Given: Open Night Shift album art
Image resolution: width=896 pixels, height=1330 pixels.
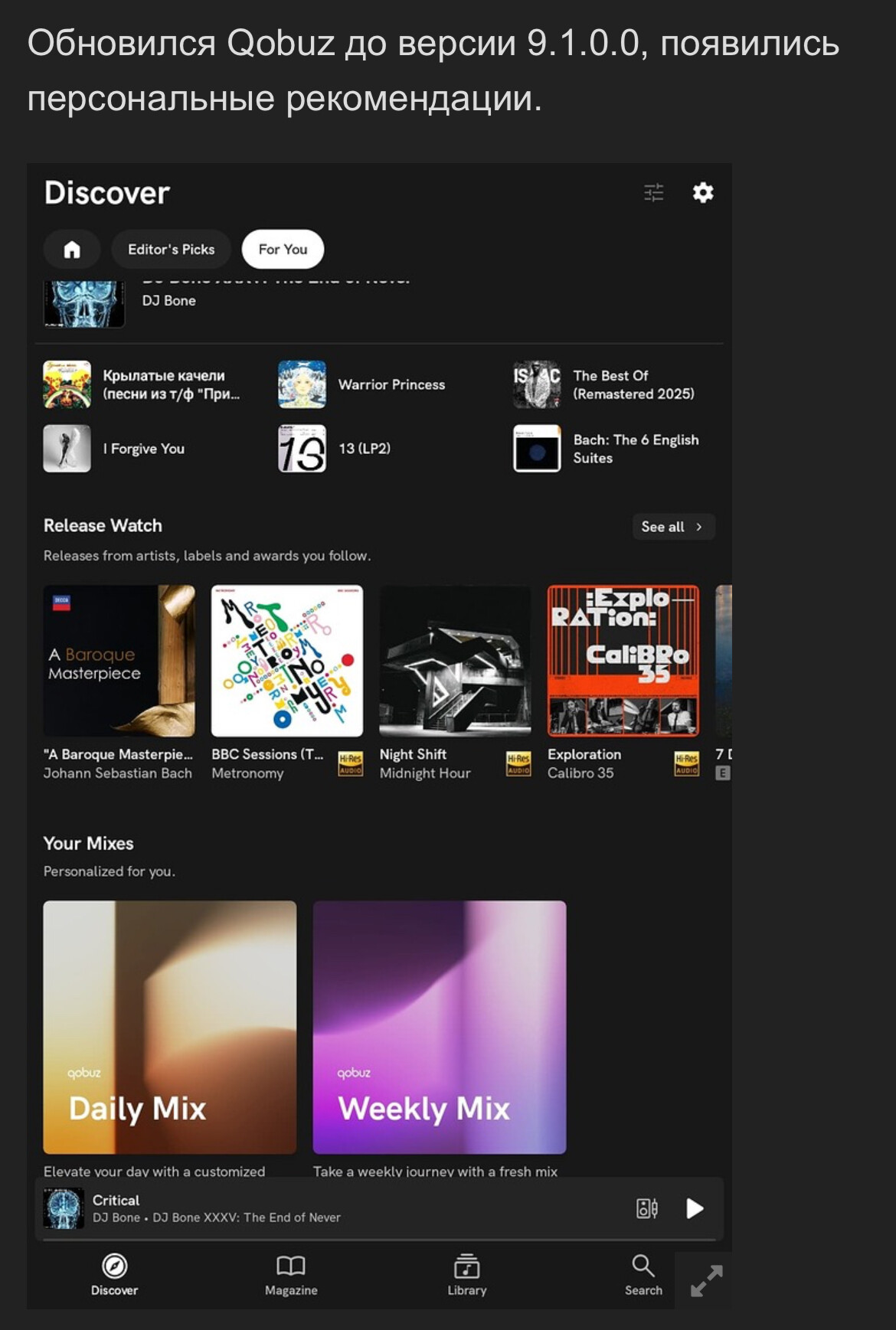Looking at the screenshot, I should point(456,661).
